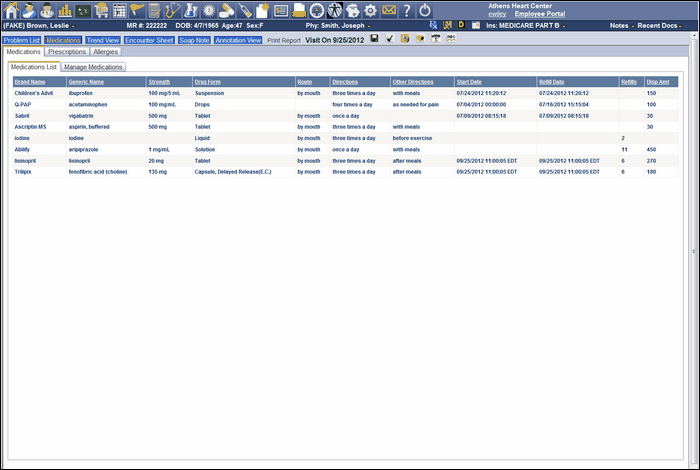This screenshot has height=470, width=700.
Task: Open the Recent Docs dropdown
Action: (x=659, y=25)
